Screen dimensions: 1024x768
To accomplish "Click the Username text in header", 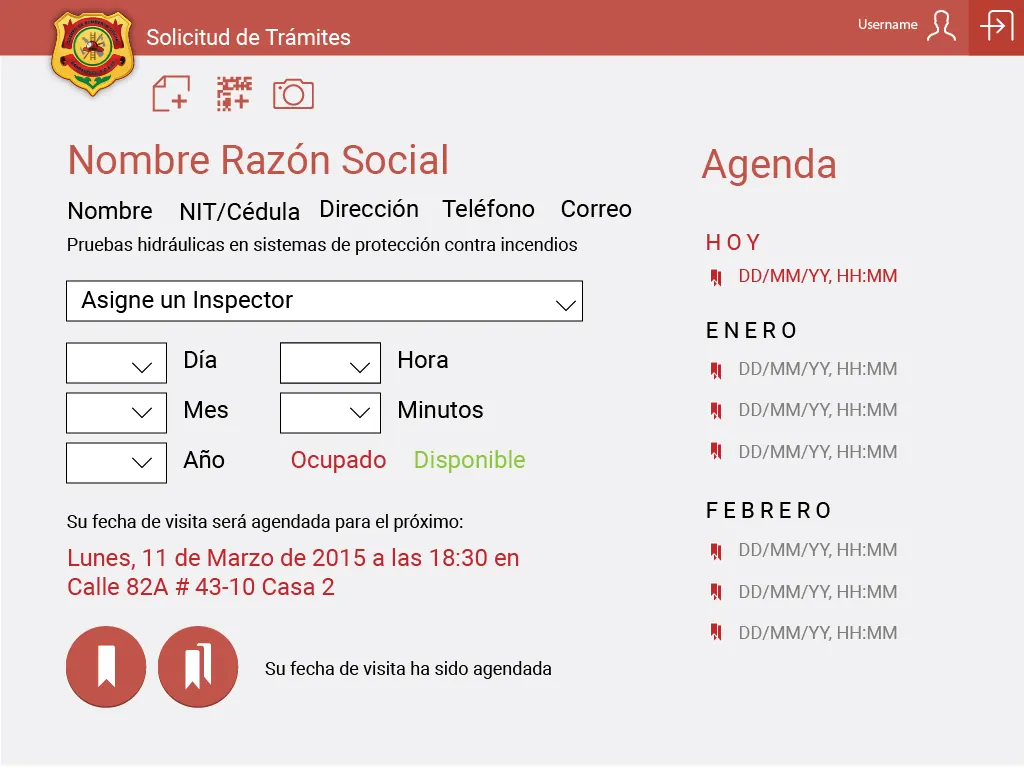I will (888, 25).
